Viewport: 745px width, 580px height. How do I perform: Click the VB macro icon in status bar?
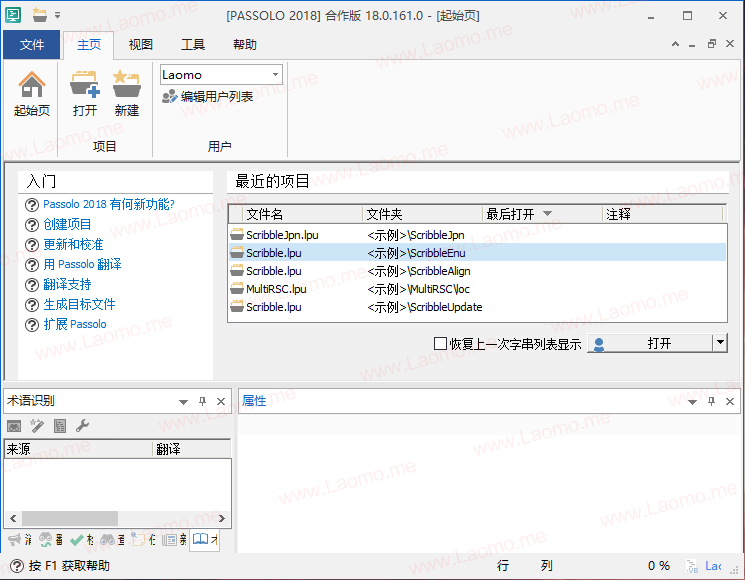click(692, 566)
